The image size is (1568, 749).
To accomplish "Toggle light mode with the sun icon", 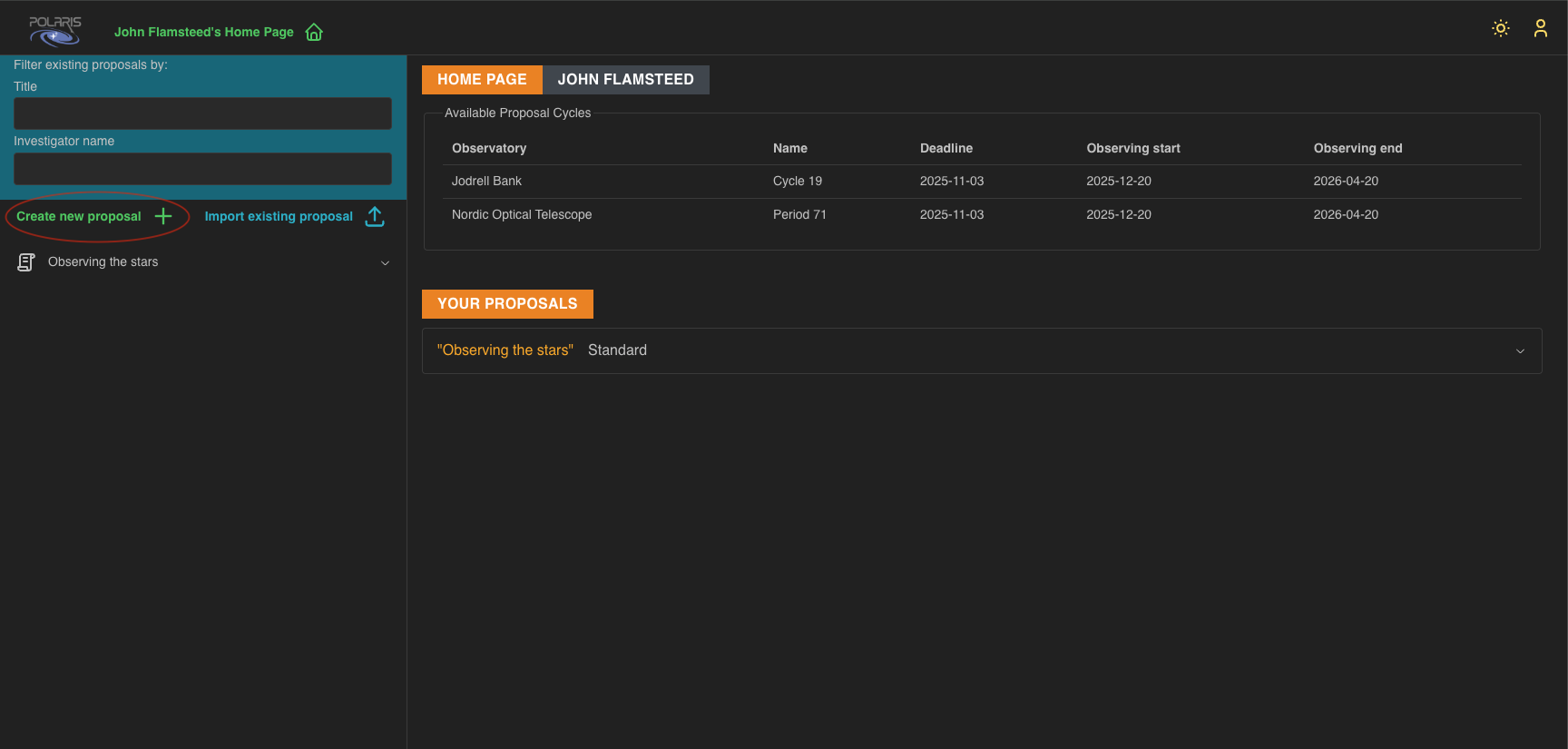I will click(1501, 28).
